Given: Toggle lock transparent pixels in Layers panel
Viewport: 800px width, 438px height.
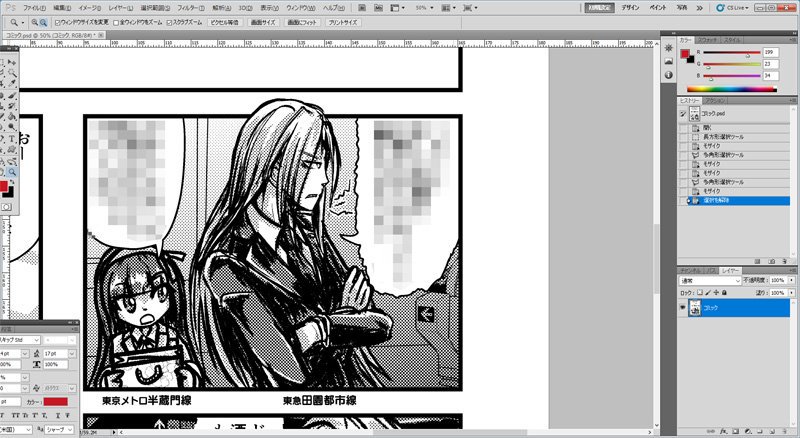Looking at the screenshot, I should click(700, 293).
